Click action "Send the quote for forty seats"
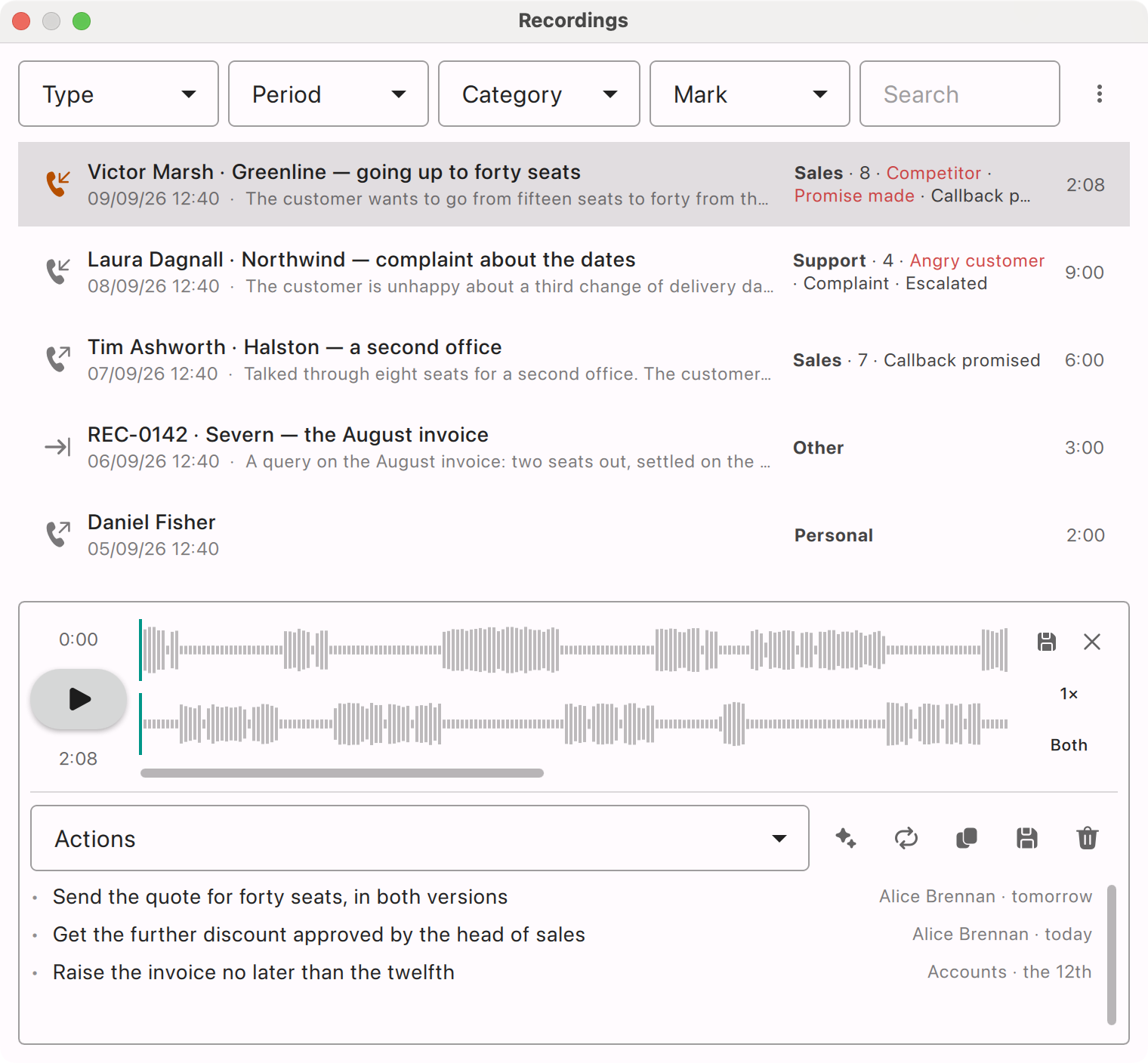The width and height of the screenshot is (1148, 1063). [x=280, y=897]
